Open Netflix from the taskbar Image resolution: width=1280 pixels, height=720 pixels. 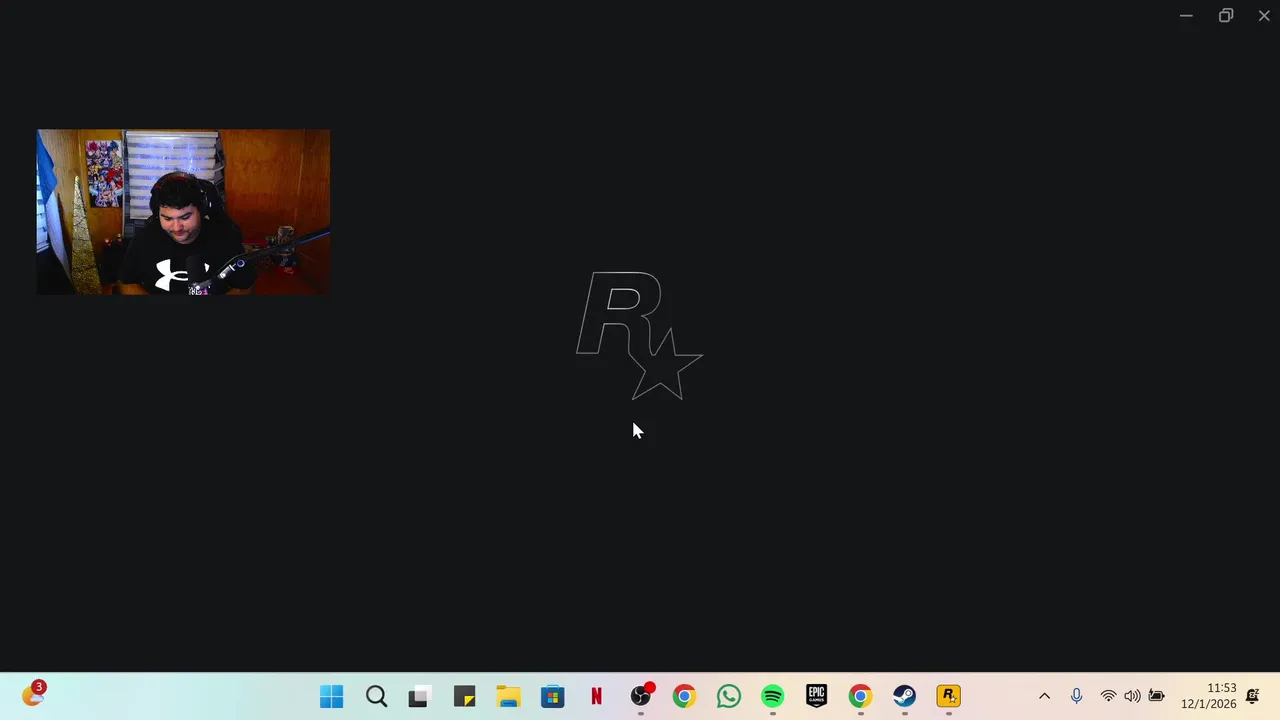[x=596, y=696]
